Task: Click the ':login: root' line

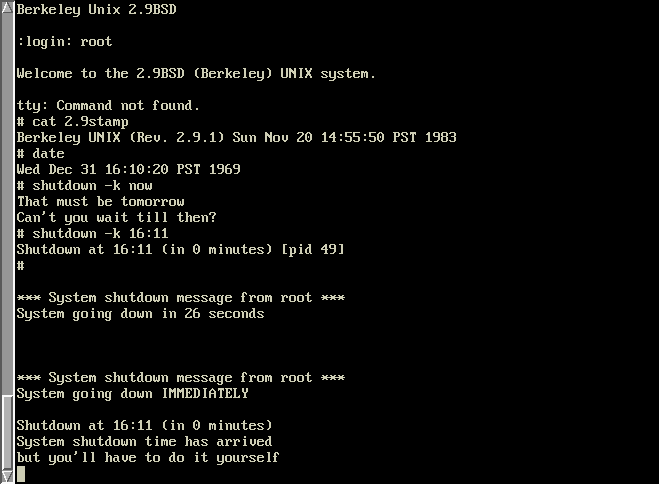Action: (64, 42)
